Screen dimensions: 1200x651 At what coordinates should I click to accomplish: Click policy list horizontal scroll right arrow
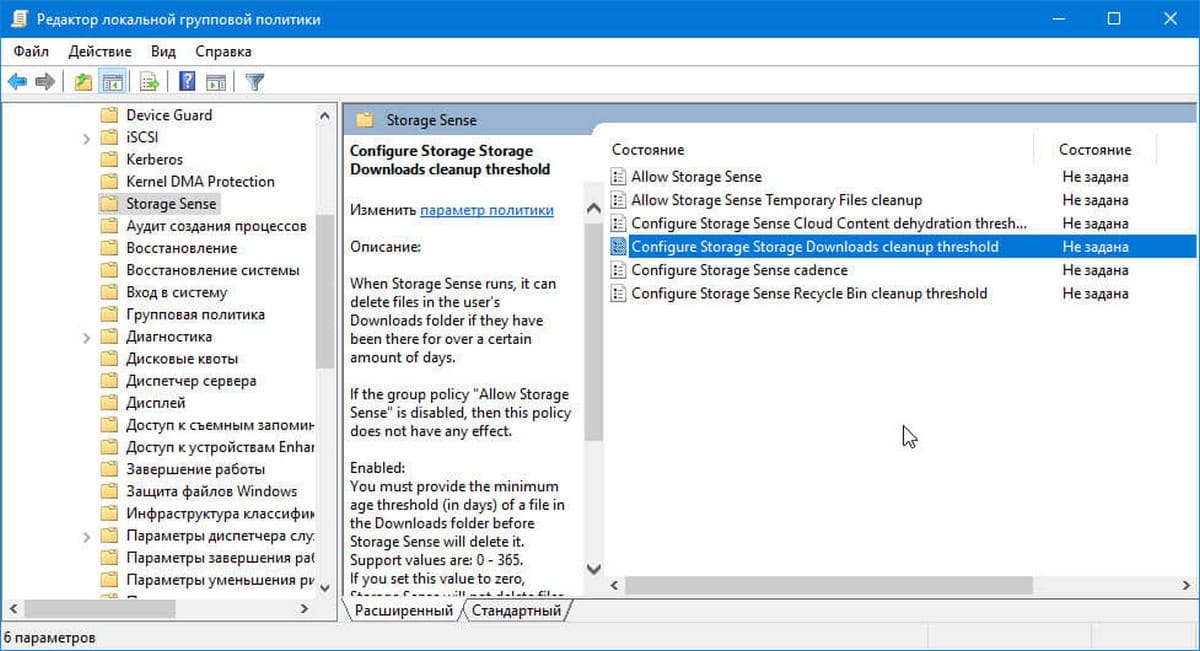(1186, 585)
